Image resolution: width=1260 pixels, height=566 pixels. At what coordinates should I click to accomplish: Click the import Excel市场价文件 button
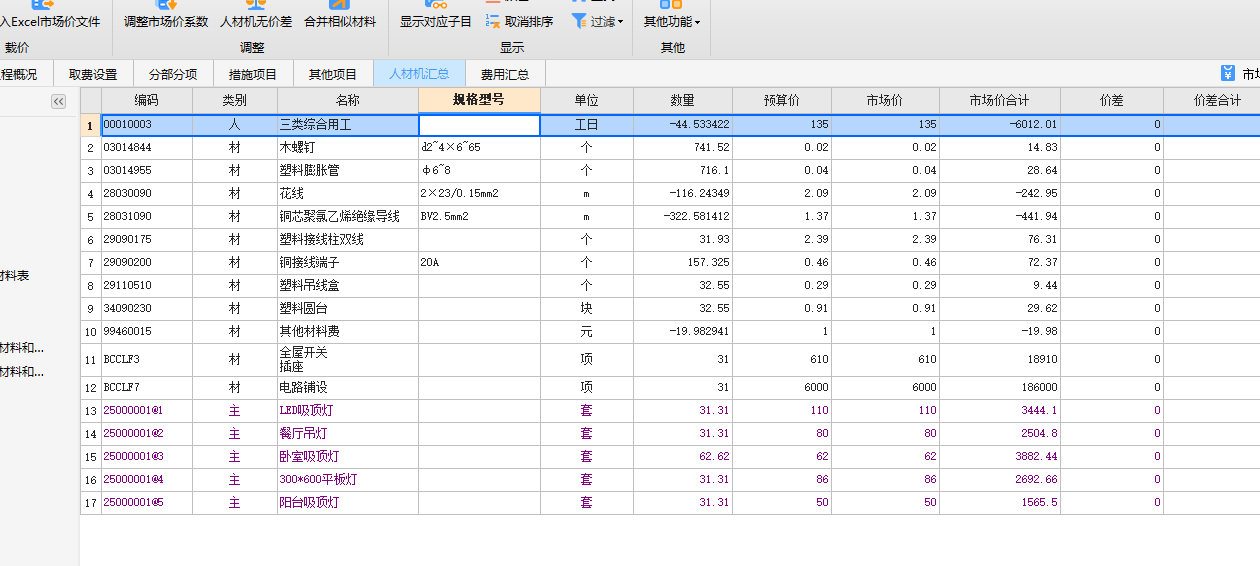click(48, 15)
